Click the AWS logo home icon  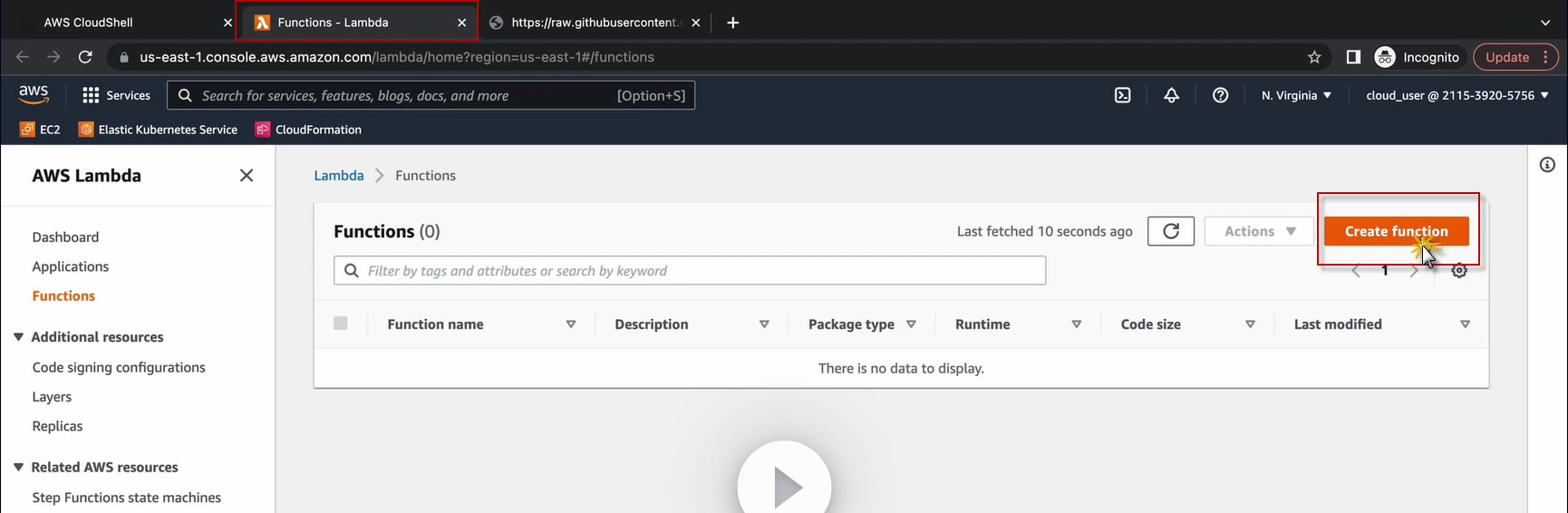click(x=34, y=95)
